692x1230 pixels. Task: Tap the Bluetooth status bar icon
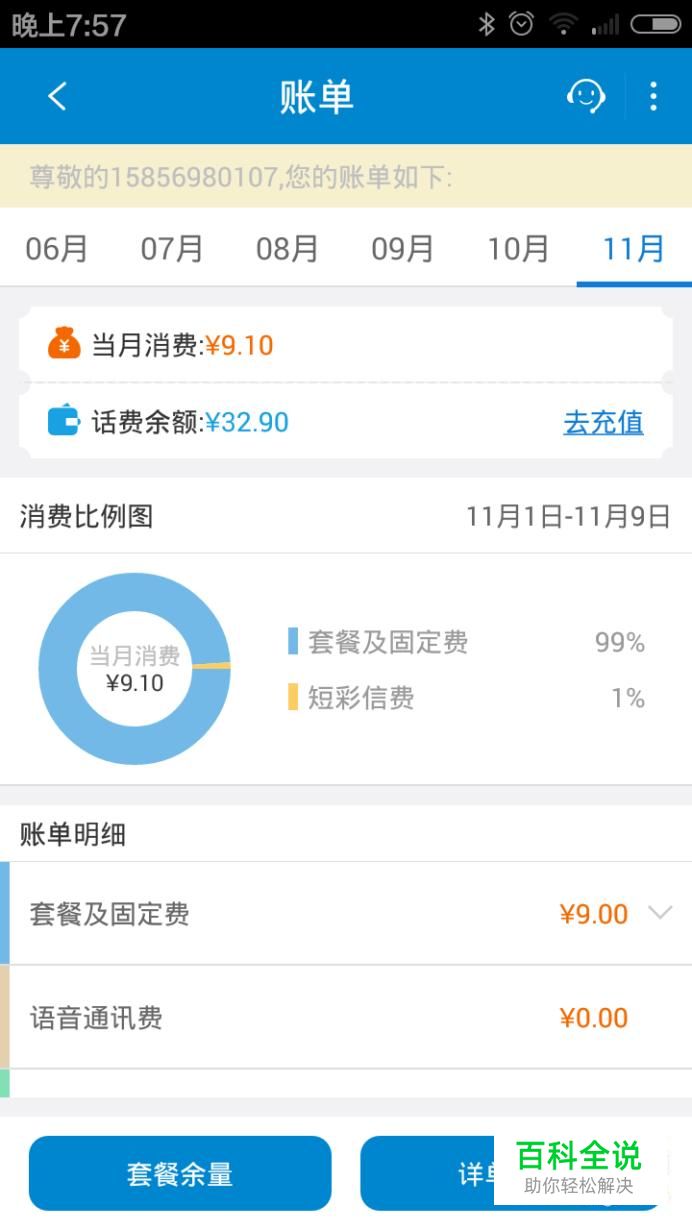(x=486, y=24)
